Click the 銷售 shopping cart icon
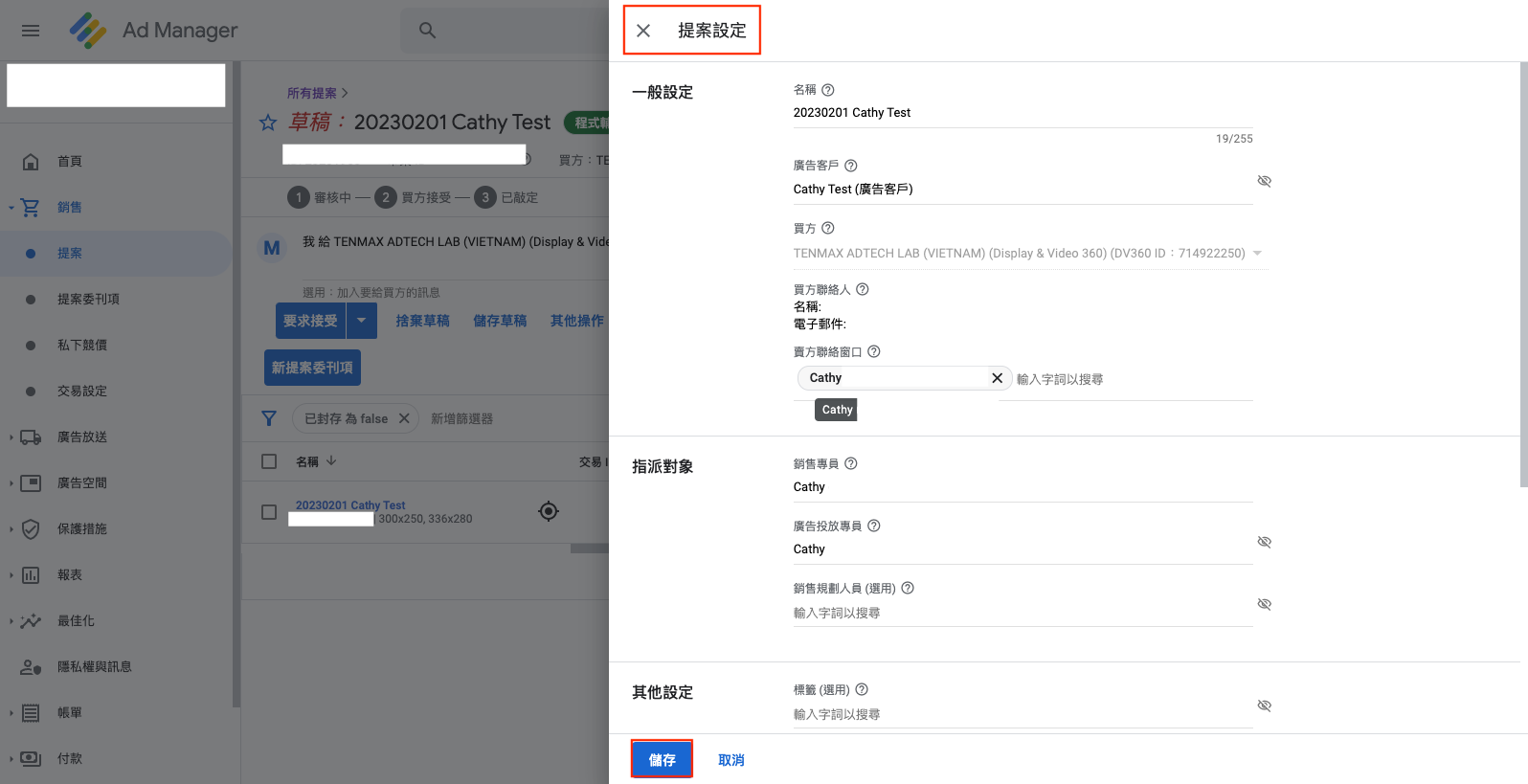This screenshot has width=1528, height=784. [x=31, y=207]
